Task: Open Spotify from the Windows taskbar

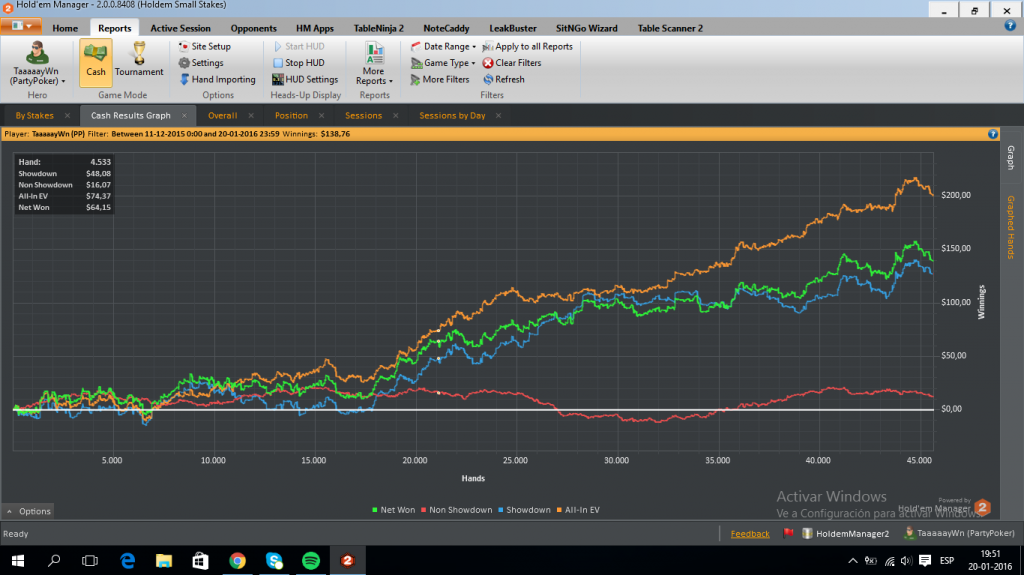Action: 309,561
